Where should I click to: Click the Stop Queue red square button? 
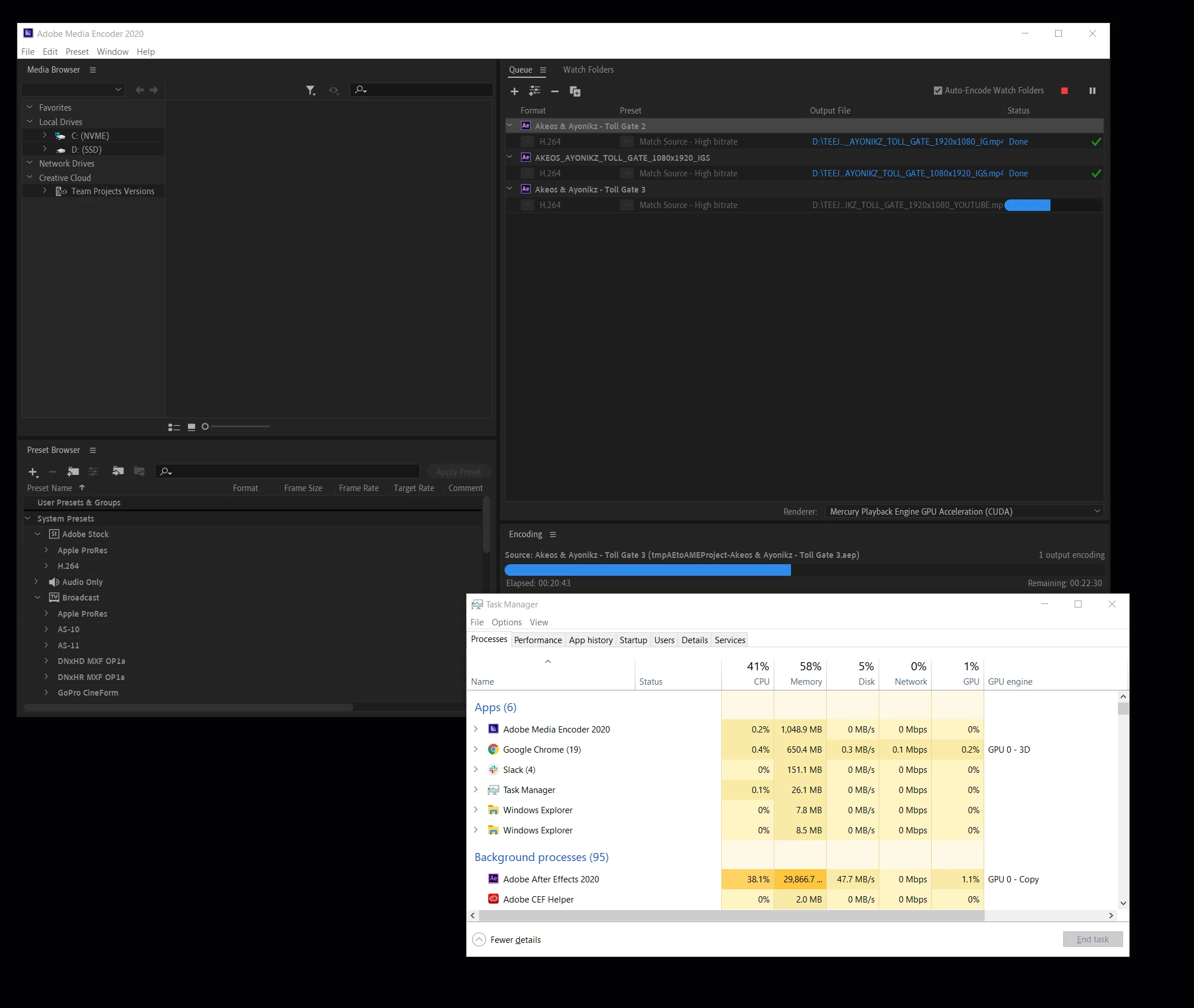[x=1064, y=90]
